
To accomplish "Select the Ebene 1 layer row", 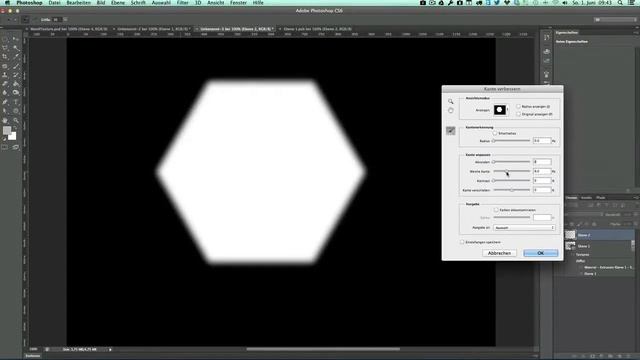I will point(599,246).
